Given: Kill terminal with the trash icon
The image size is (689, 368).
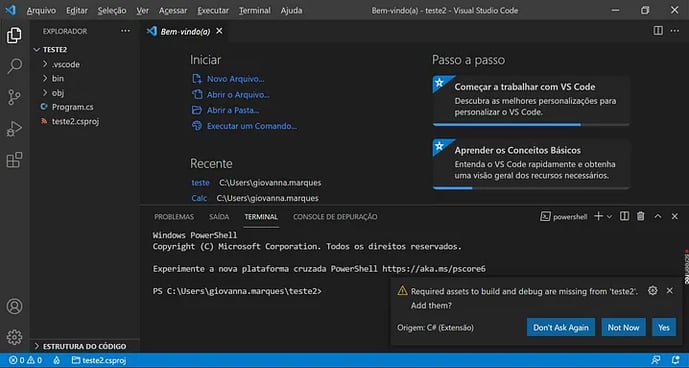Looking at the screenshot, I should coord(641,216).
